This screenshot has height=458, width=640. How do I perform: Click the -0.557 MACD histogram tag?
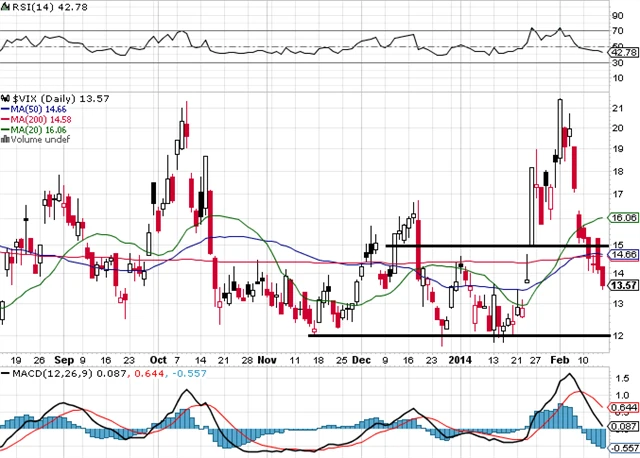(x=623, y=448)
